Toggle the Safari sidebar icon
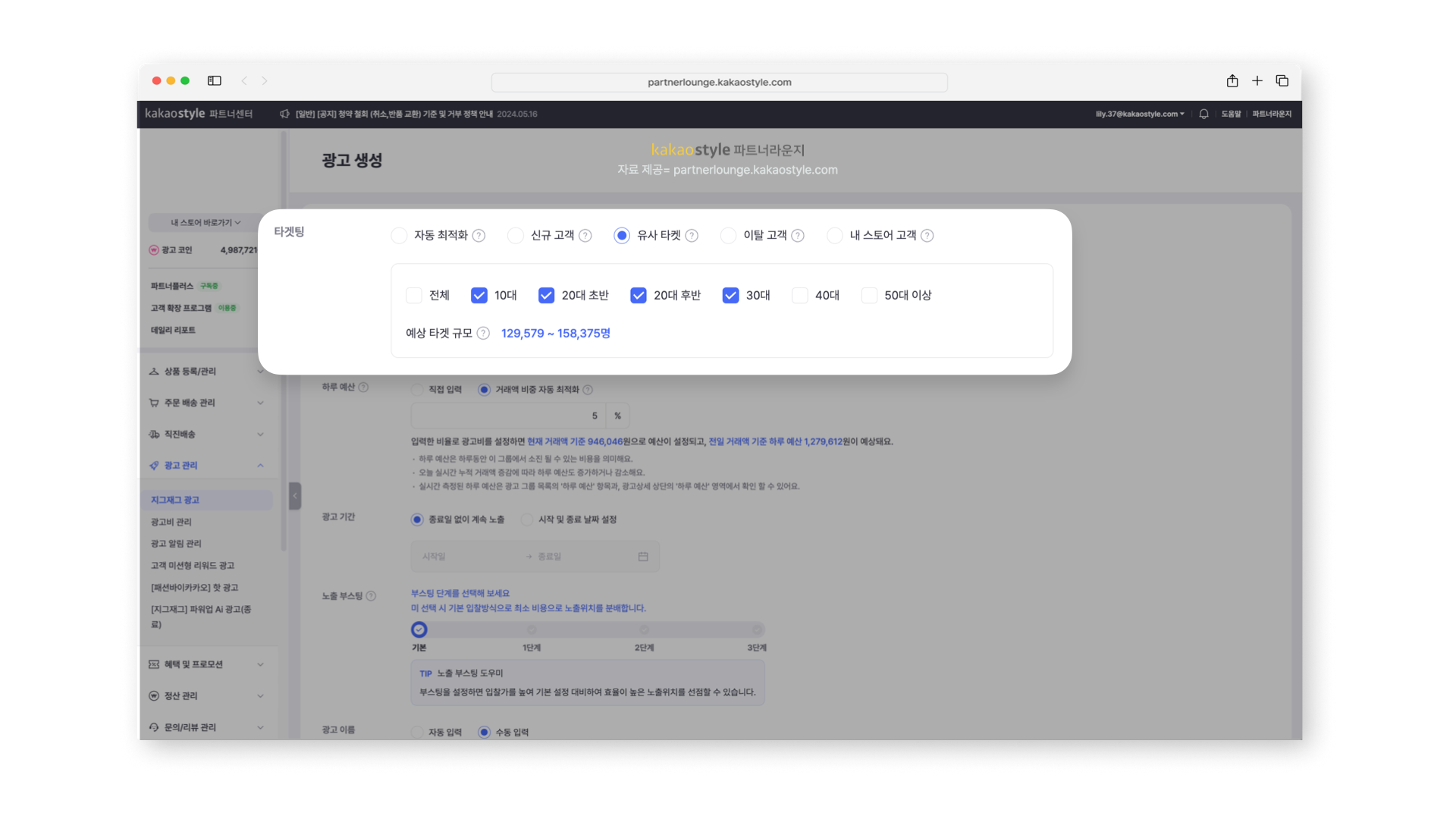The image size is (1456, 819). (x=215, y=80)
